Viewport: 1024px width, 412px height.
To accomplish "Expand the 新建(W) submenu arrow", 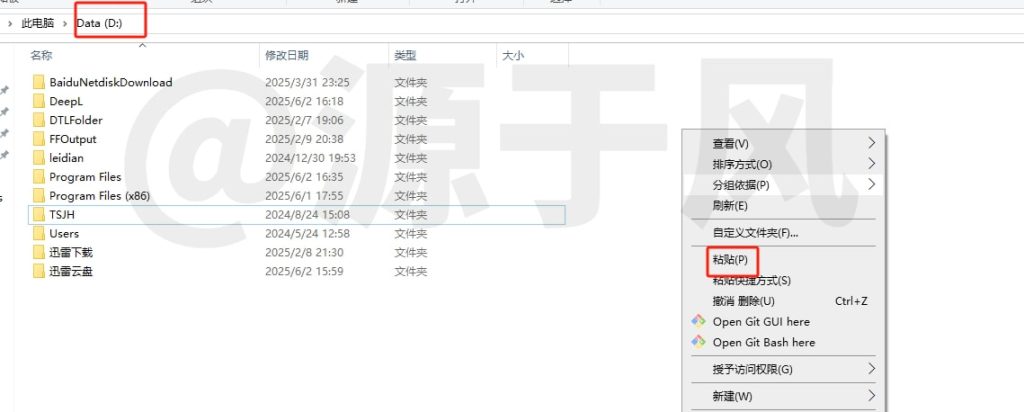I will pyautogui.click(x=872, y=396).
